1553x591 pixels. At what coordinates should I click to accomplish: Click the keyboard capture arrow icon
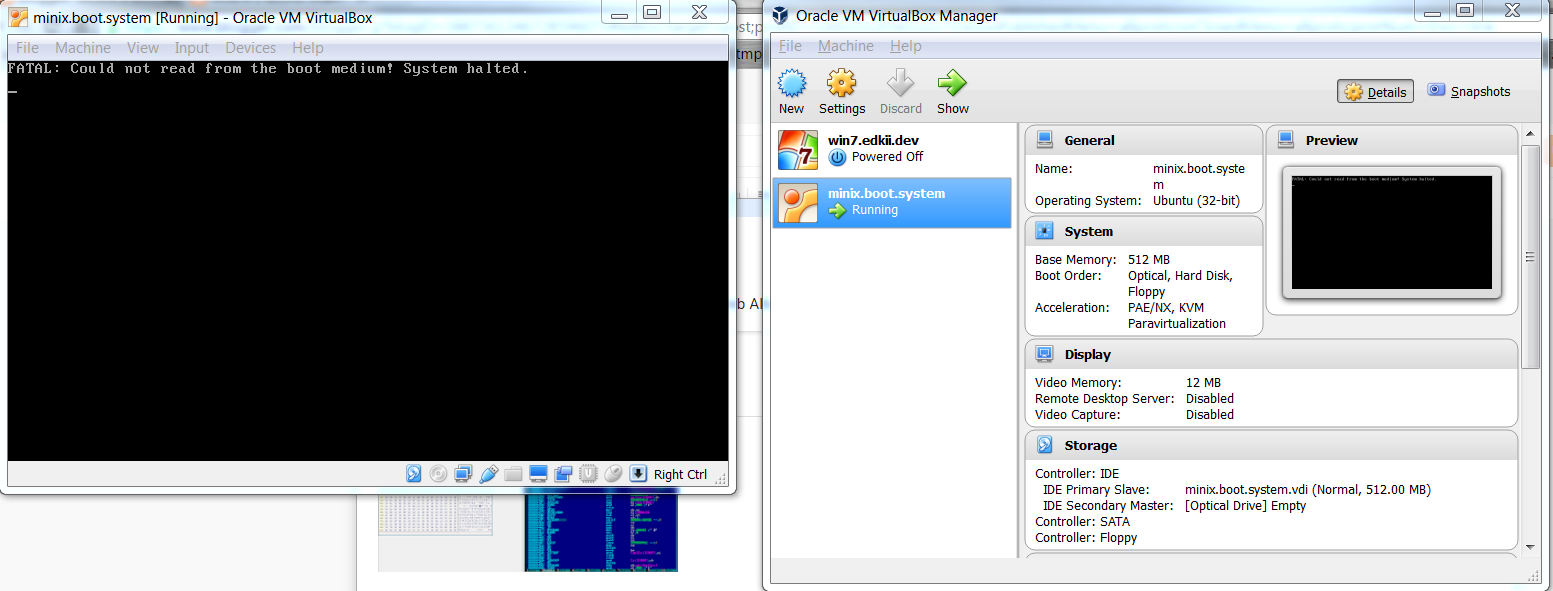click(x=638, y=474)
